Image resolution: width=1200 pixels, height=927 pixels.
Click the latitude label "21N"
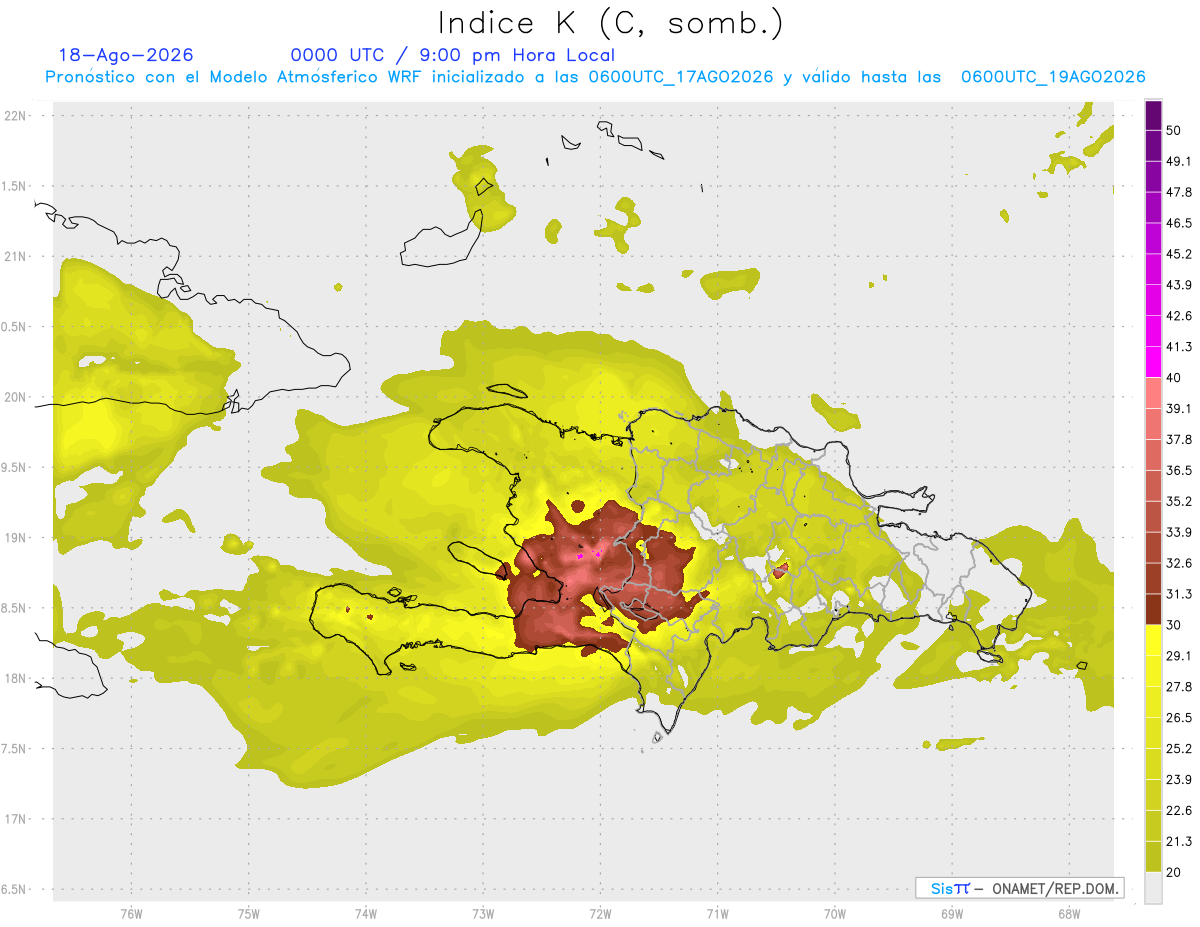[x=15, y=257]
